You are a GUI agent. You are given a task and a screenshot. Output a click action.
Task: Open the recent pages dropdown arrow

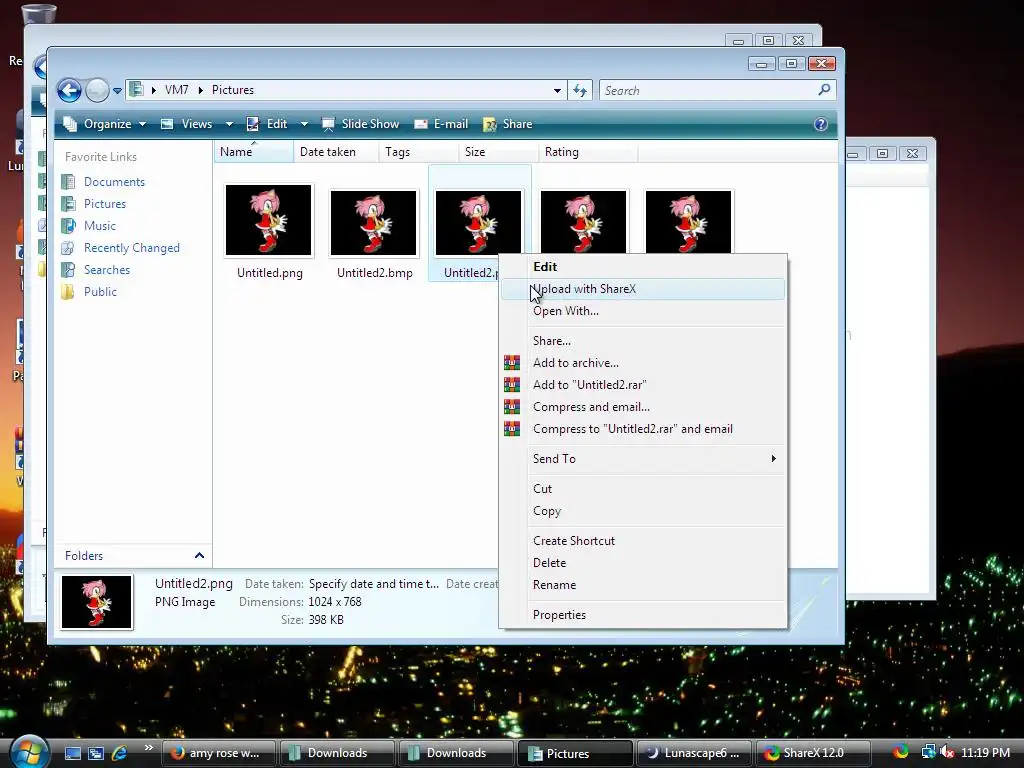click(x=118, y=91)
